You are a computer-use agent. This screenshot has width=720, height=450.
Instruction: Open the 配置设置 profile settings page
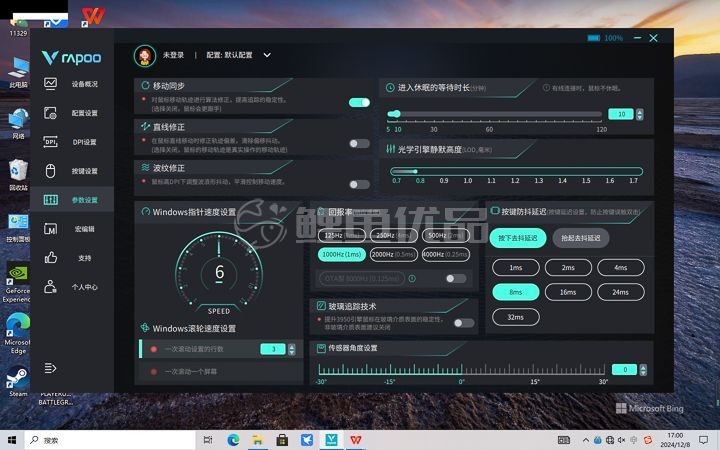tap(71, 113)
